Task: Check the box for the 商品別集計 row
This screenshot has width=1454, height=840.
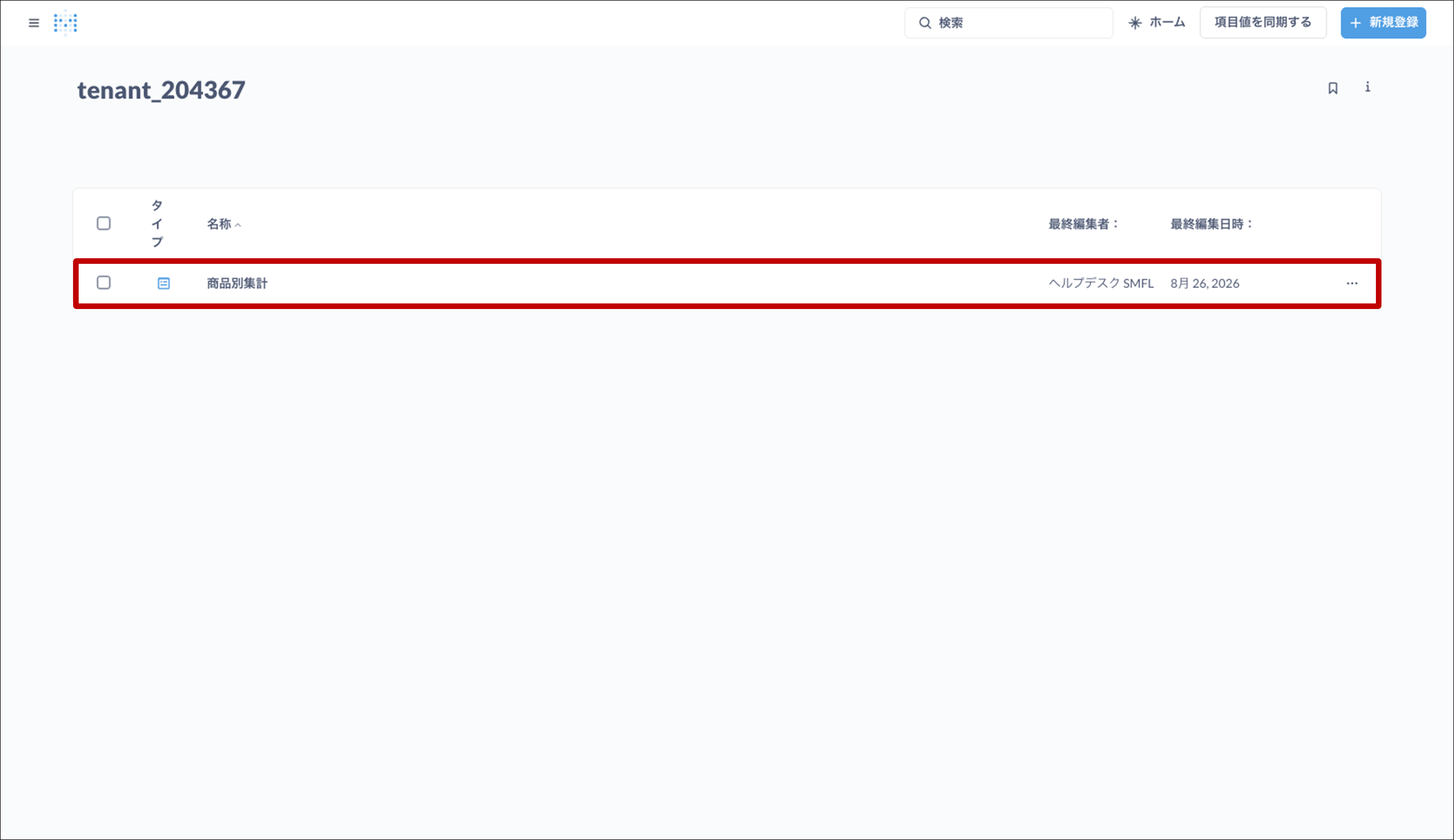Action: 104,283
